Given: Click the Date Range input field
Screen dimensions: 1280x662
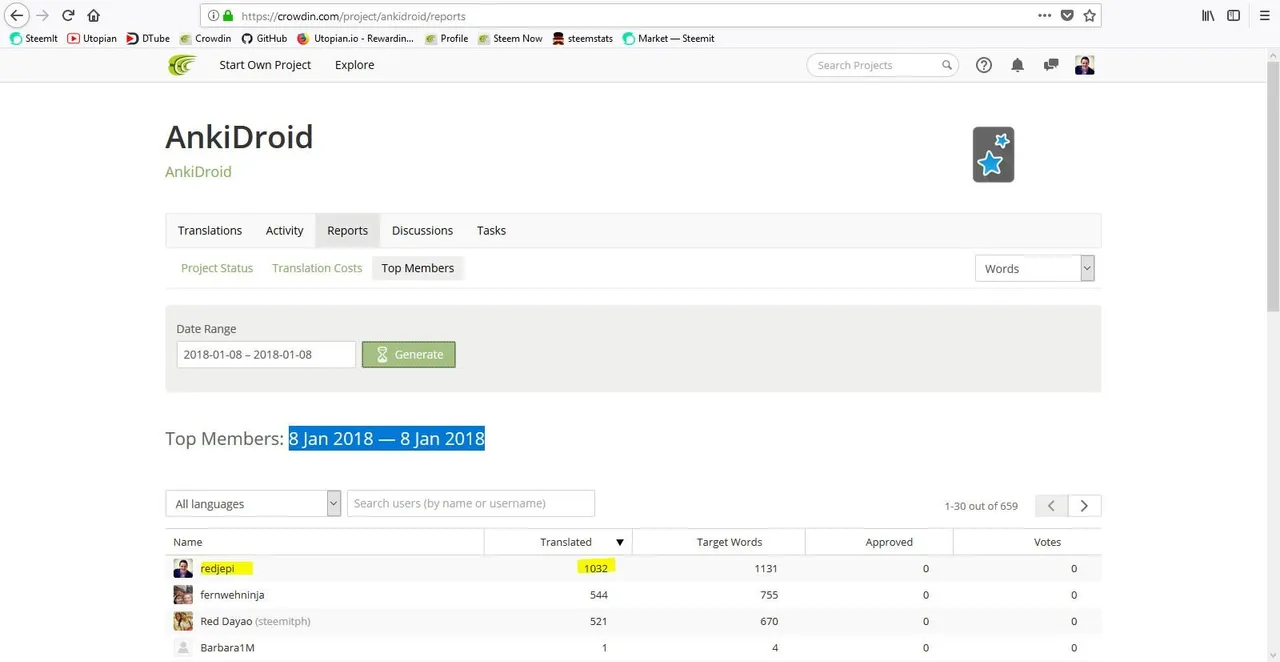Looking at the screenshot, I should click(266, 354).
